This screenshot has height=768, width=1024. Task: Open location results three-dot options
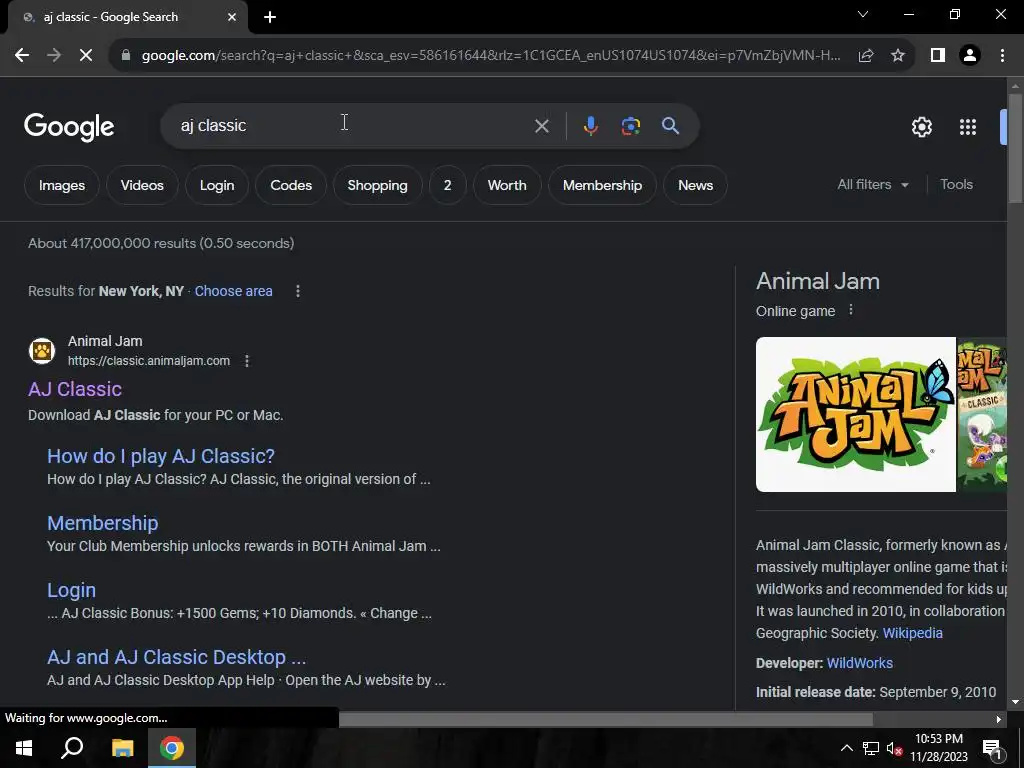coord(298,291)
